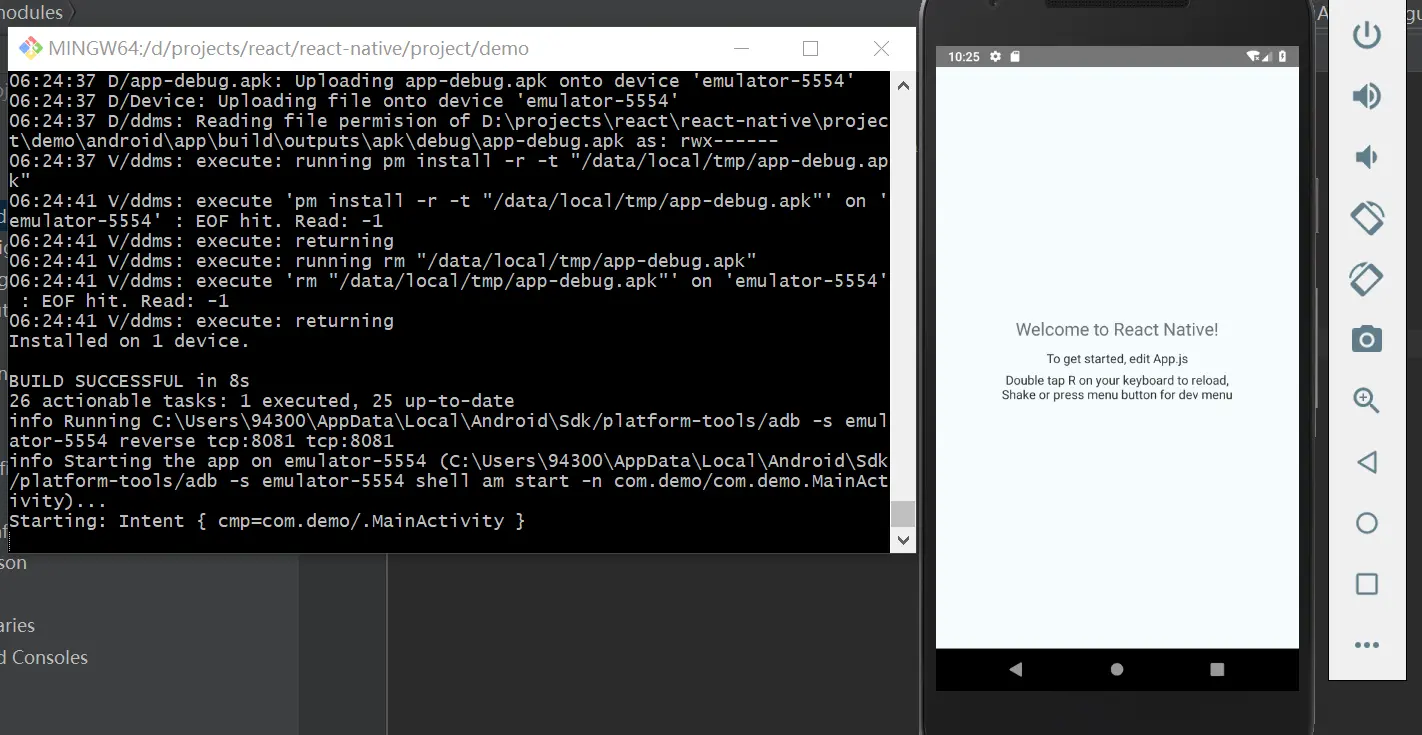This screenshot has height=735, width=1422.
Task: Click the MINGW64 terminal window title text
Action: [x=289, y=48]
